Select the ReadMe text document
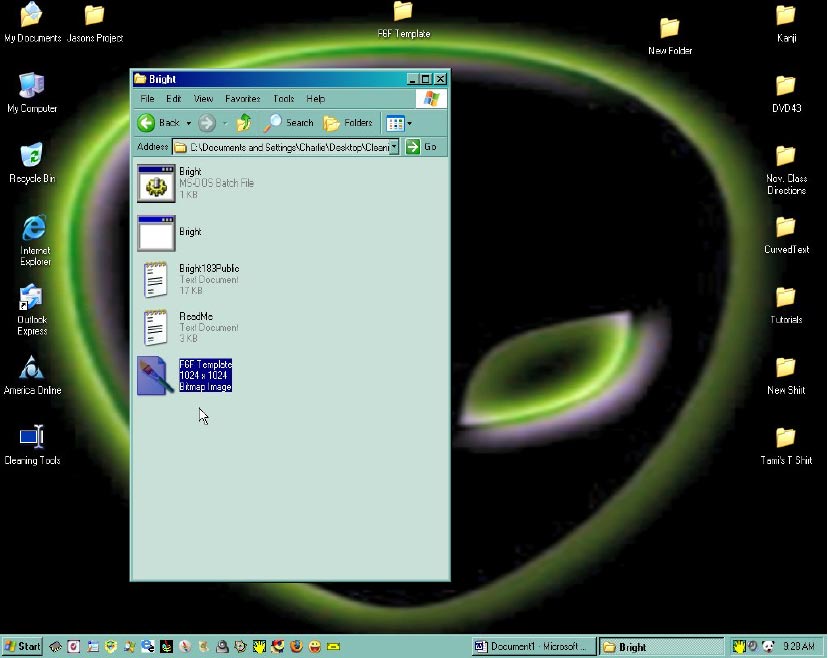Image resolution: width=828 pixels, height=658 pixels. tap(156, 327)
